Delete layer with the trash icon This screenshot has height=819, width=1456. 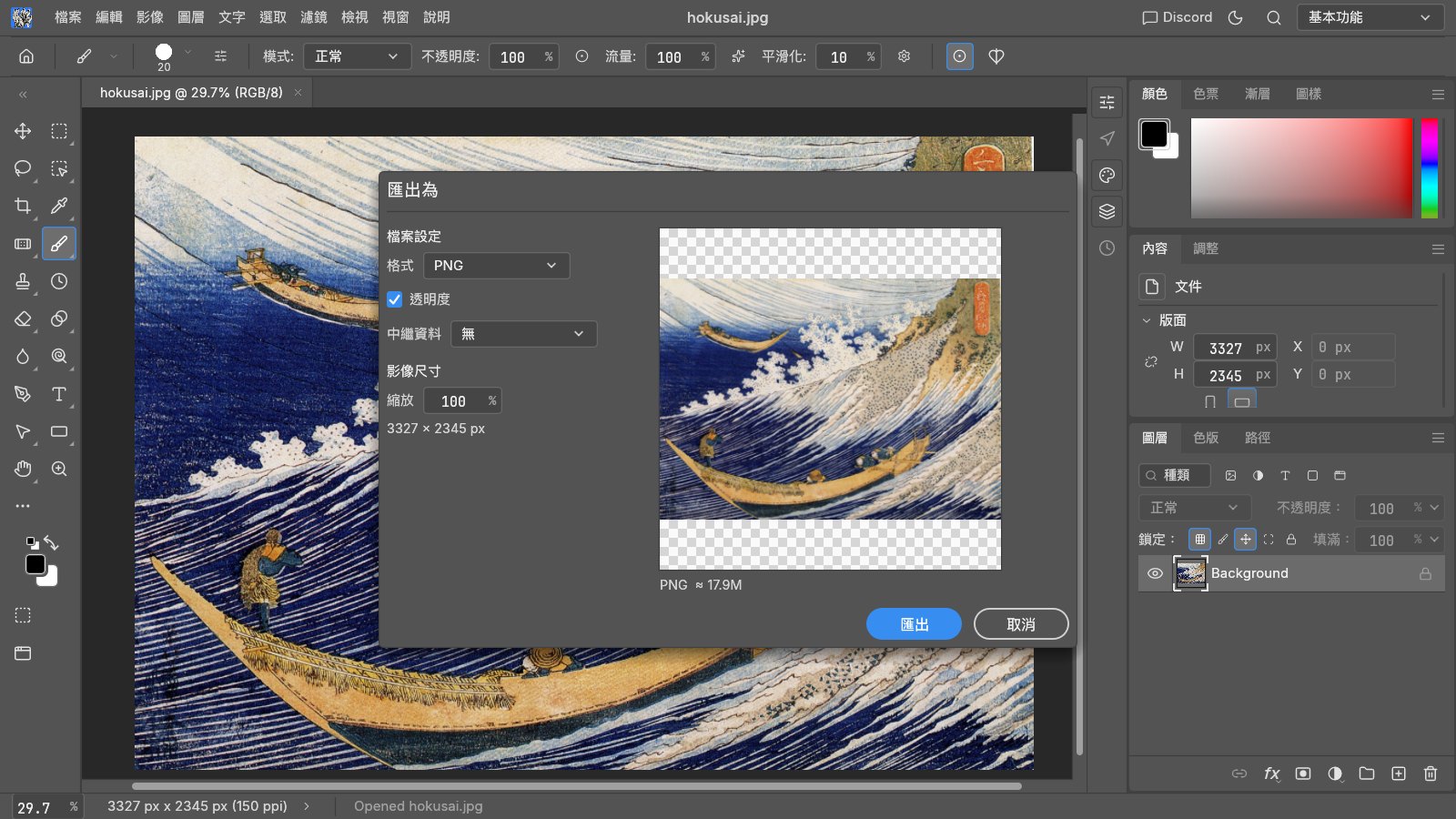coord(1431,773)
